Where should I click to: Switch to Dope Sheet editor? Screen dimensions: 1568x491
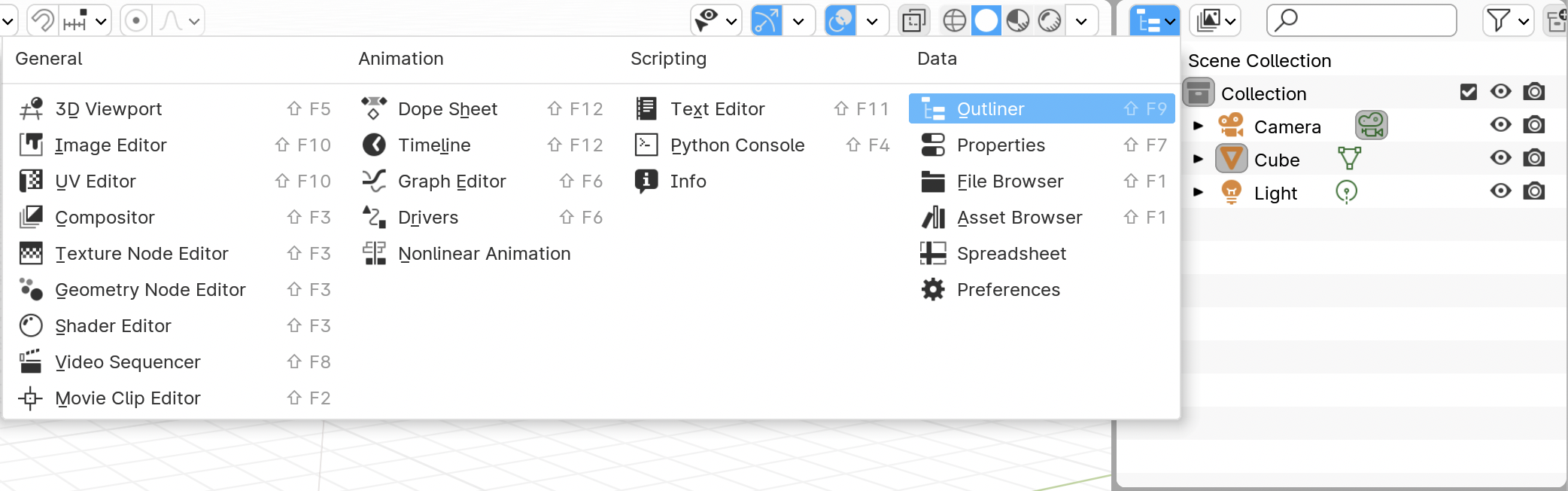coord(482,109)
